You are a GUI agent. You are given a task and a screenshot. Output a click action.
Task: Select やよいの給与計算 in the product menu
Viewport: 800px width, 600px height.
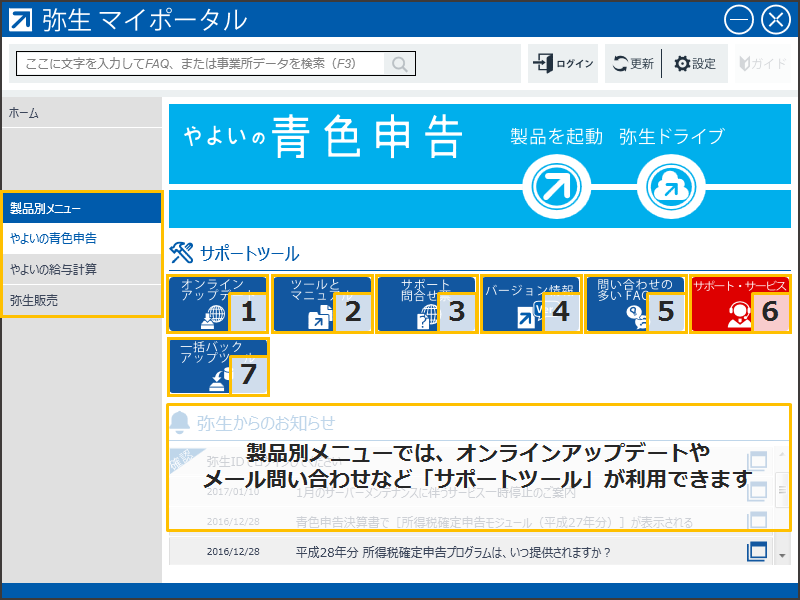coord(82,269)
